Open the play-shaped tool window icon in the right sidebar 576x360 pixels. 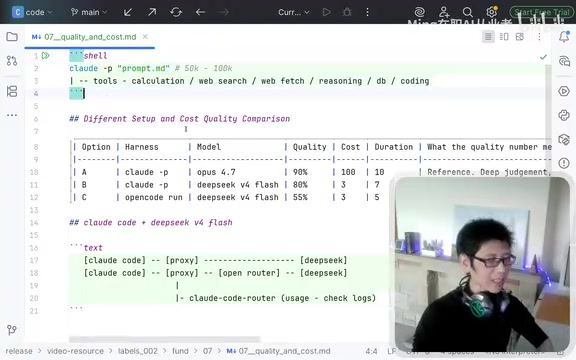click(x=564, y=91)
